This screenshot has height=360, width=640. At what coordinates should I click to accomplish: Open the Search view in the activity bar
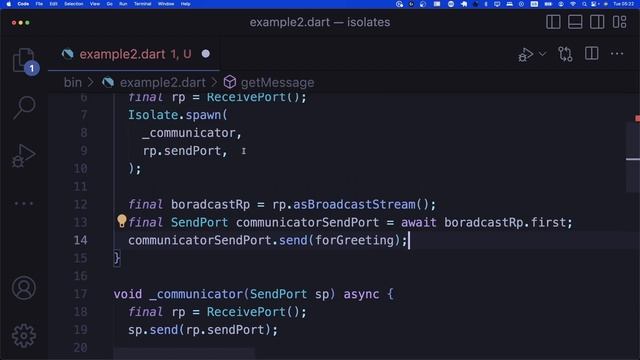coord(24,108)
